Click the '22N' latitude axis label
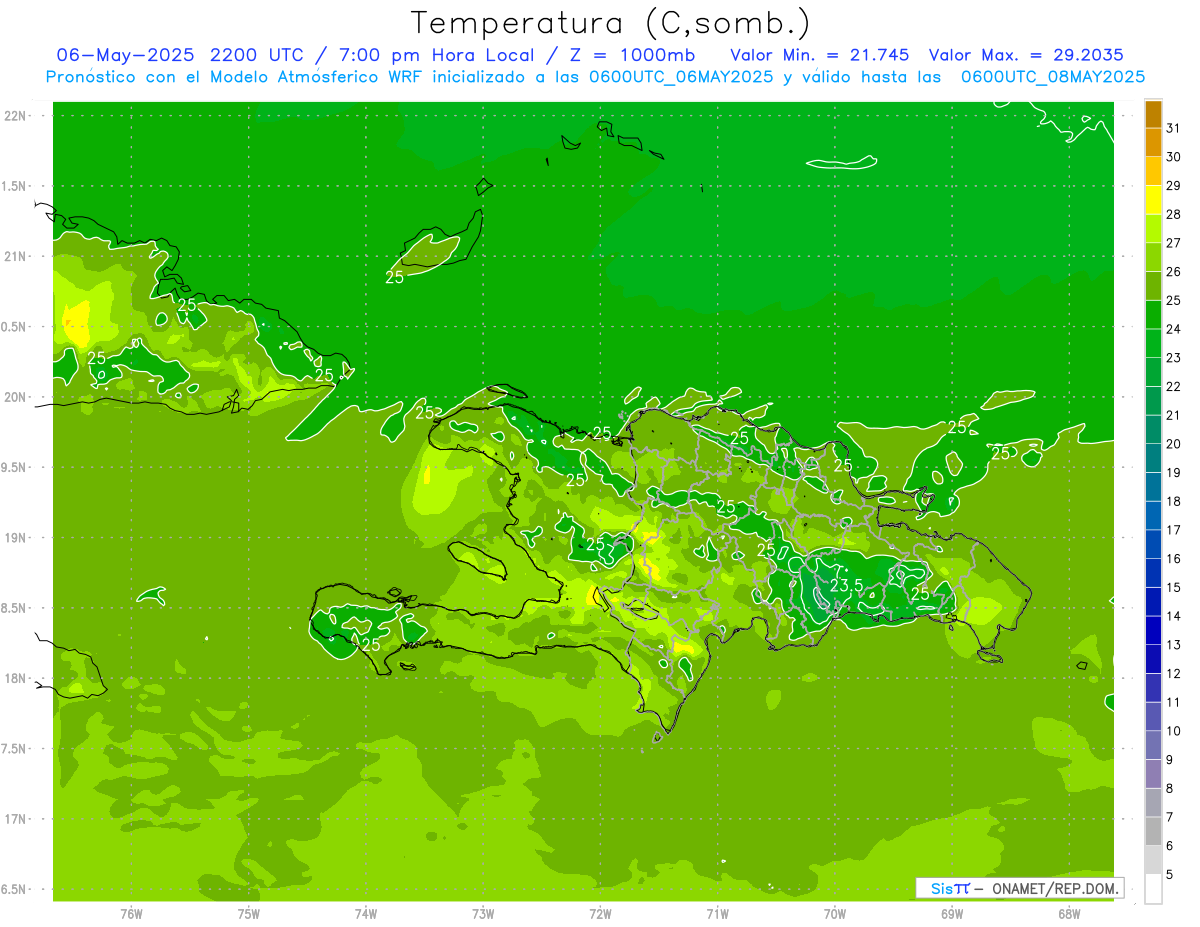The image size is (1200, 927). click(15, 116)
